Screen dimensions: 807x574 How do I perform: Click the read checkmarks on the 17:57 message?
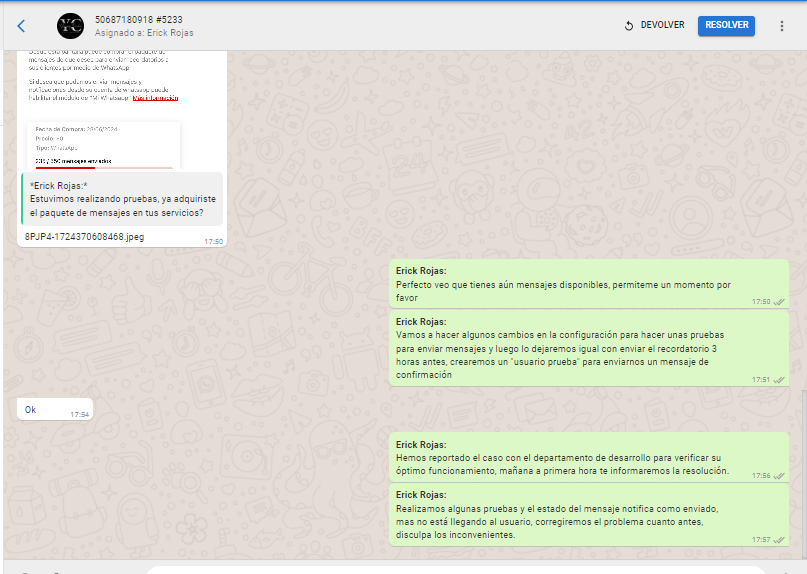click(780, 540)
